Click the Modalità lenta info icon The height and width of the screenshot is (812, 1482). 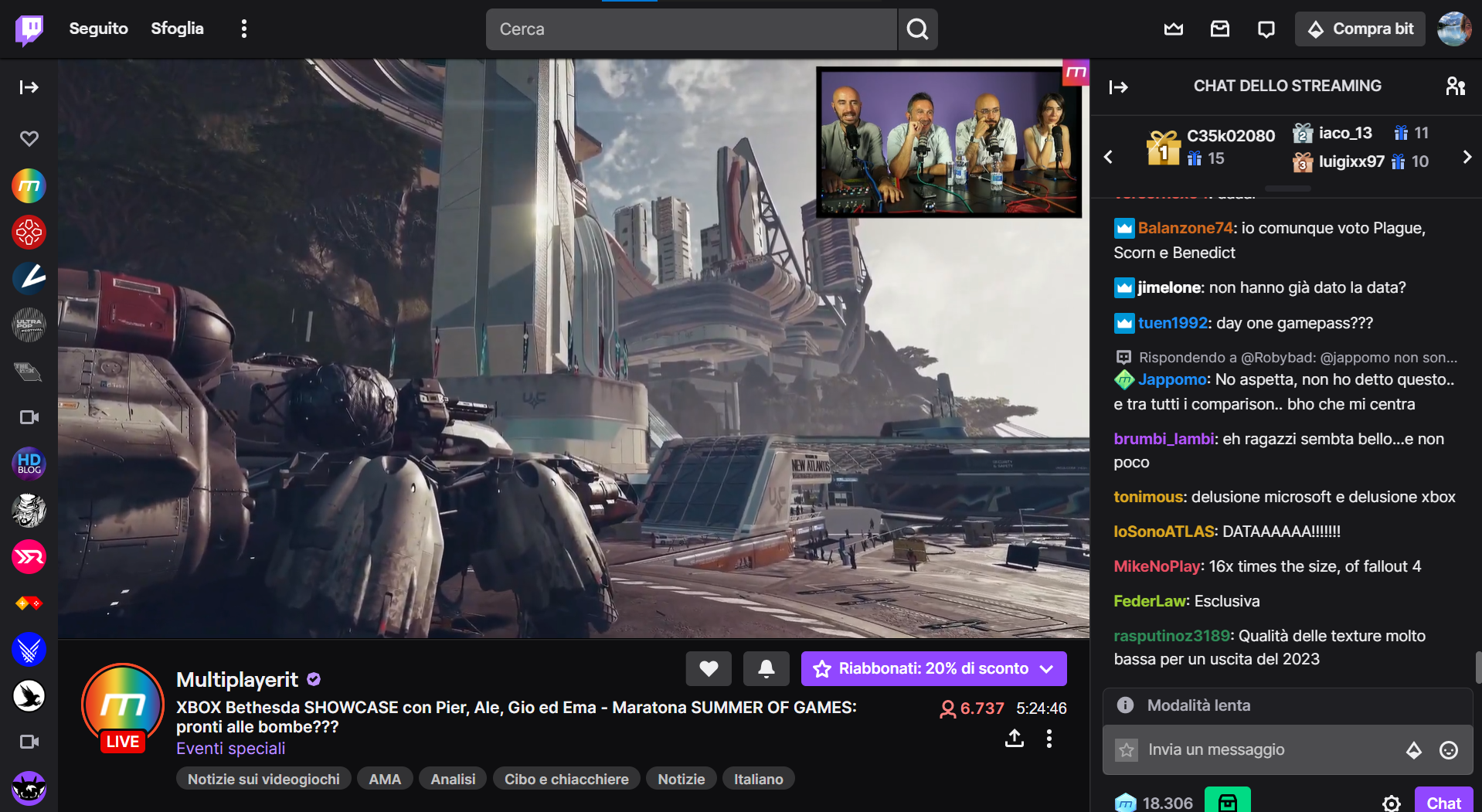click(x=1125, y=705)
